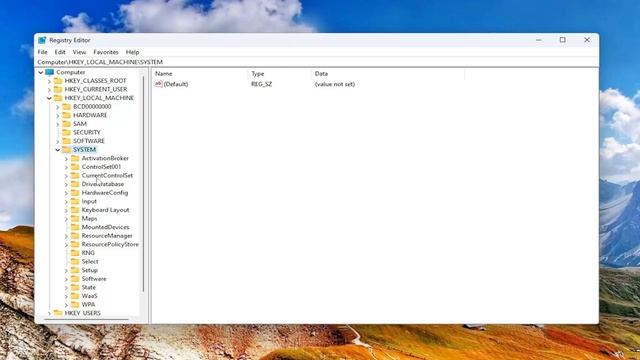Click the ResourceManager folder icon
The image size is (640, 360).
pyautogui.click(x=75, y=236)
